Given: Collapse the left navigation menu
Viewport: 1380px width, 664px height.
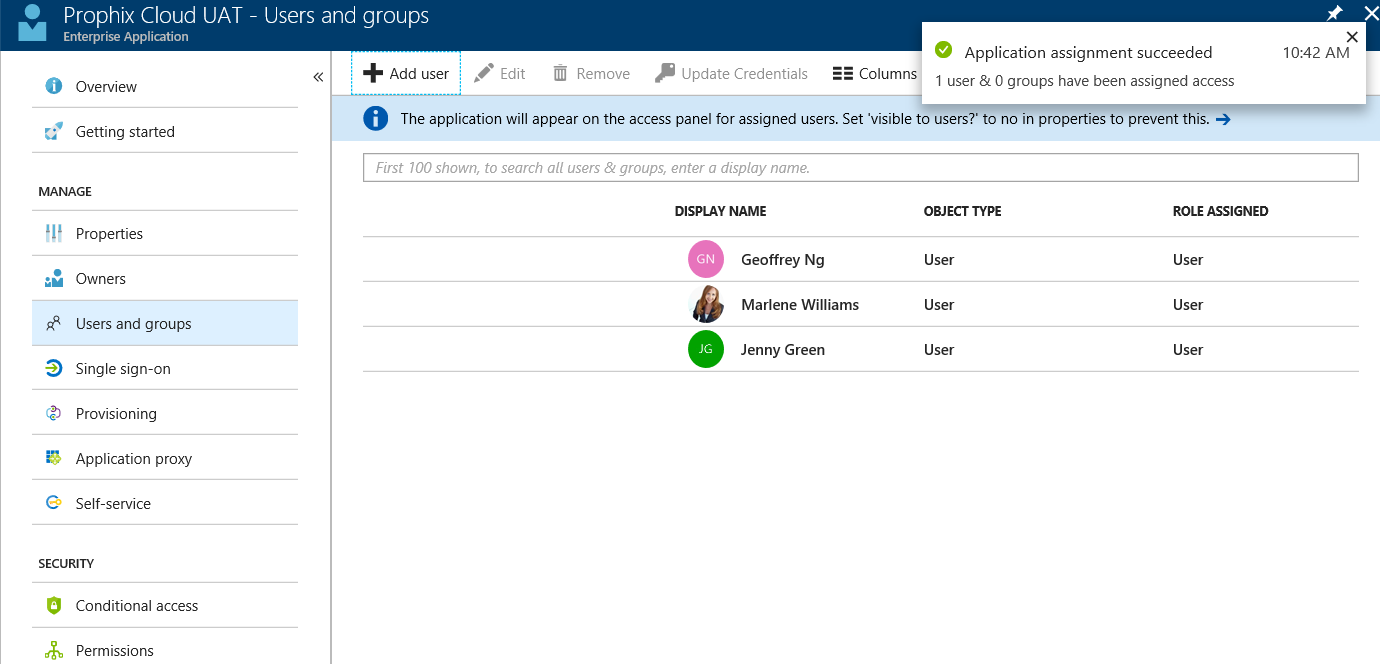Looking at the screenshot, I should point(318,77).
